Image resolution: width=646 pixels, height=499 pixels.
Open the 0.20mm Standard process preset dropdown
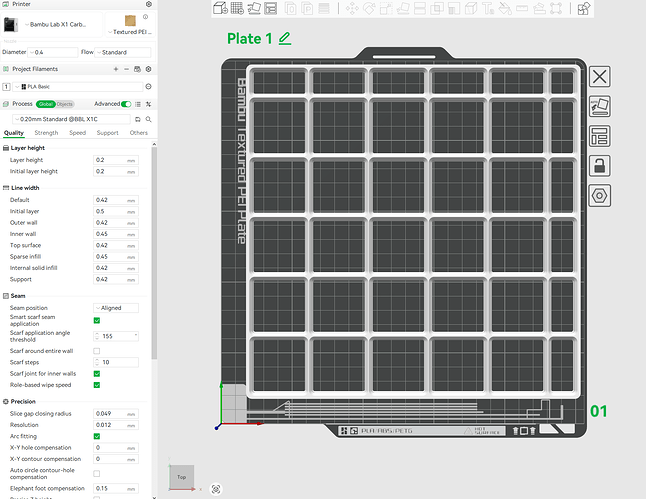click(x=72, y=119)
